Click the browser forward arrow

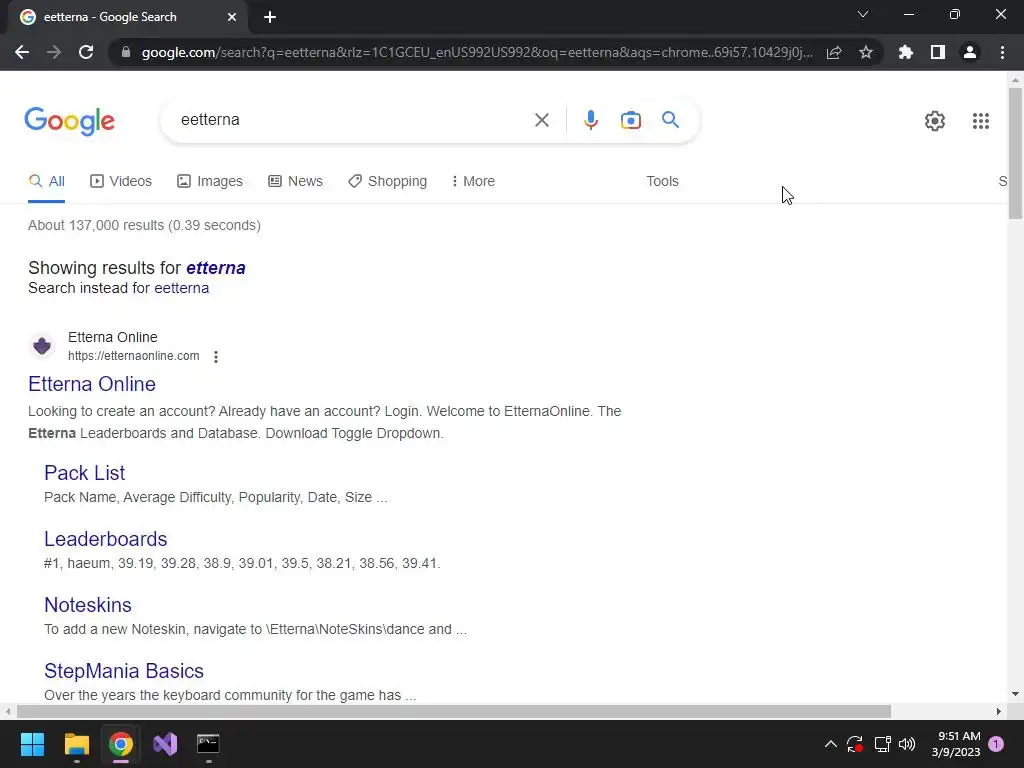pos(54,52)
